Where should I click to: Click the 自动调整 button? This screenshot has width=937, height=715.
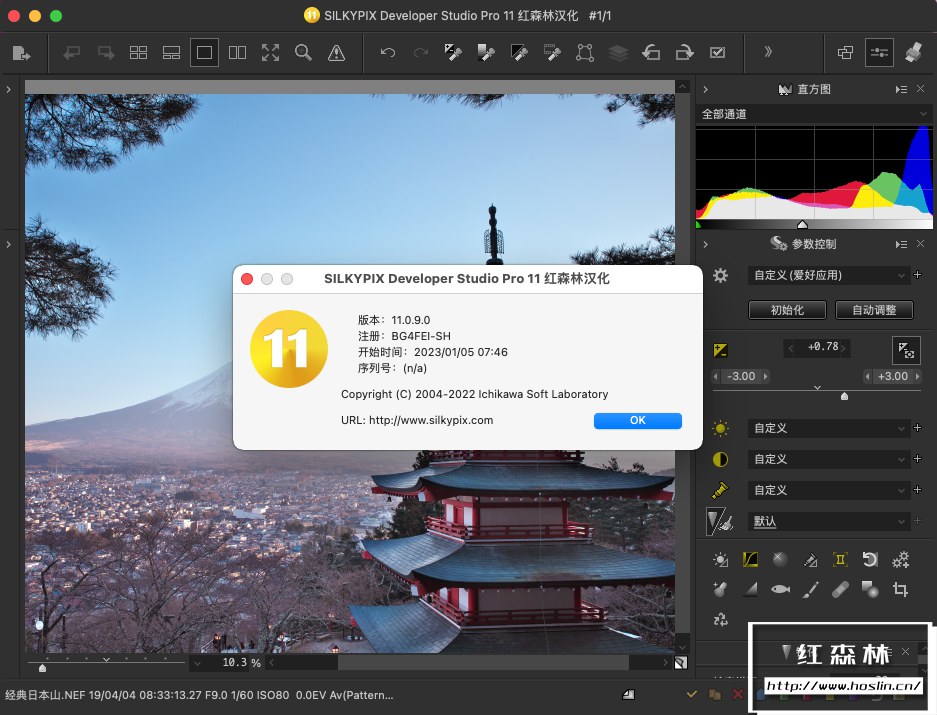(874, 310)
